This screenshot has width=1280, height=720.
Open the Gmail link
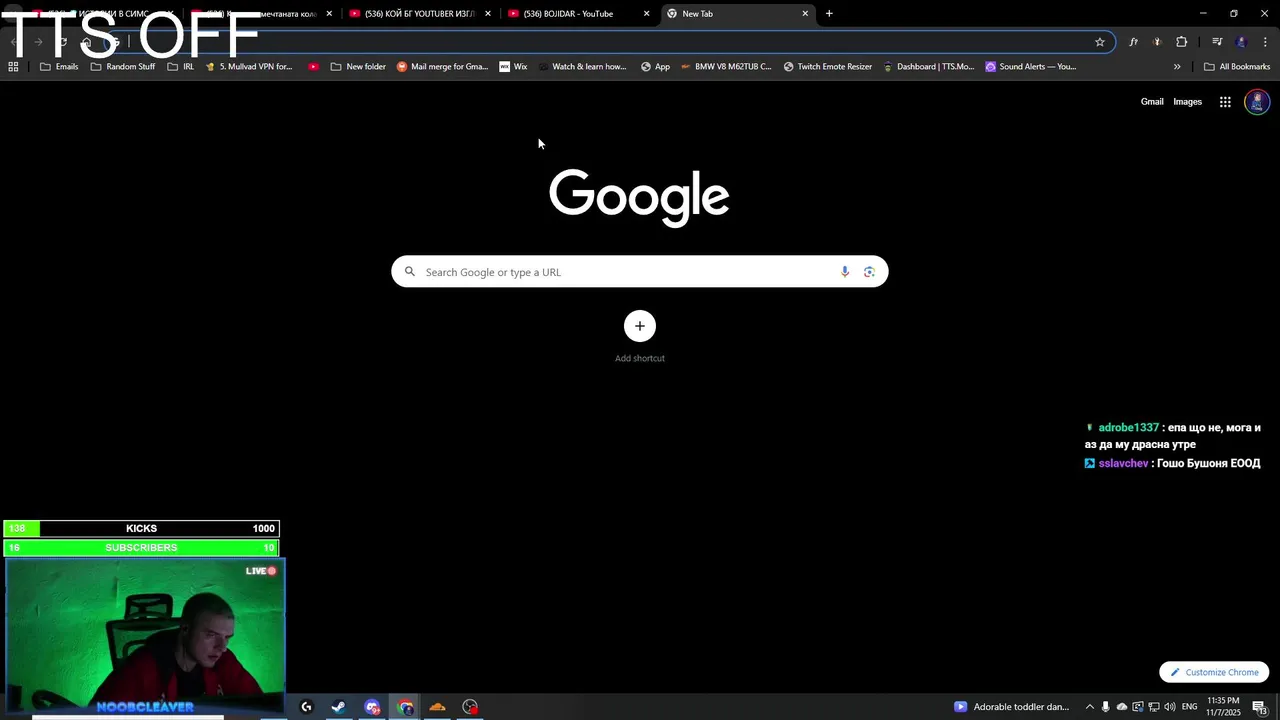coord(1152,102)
